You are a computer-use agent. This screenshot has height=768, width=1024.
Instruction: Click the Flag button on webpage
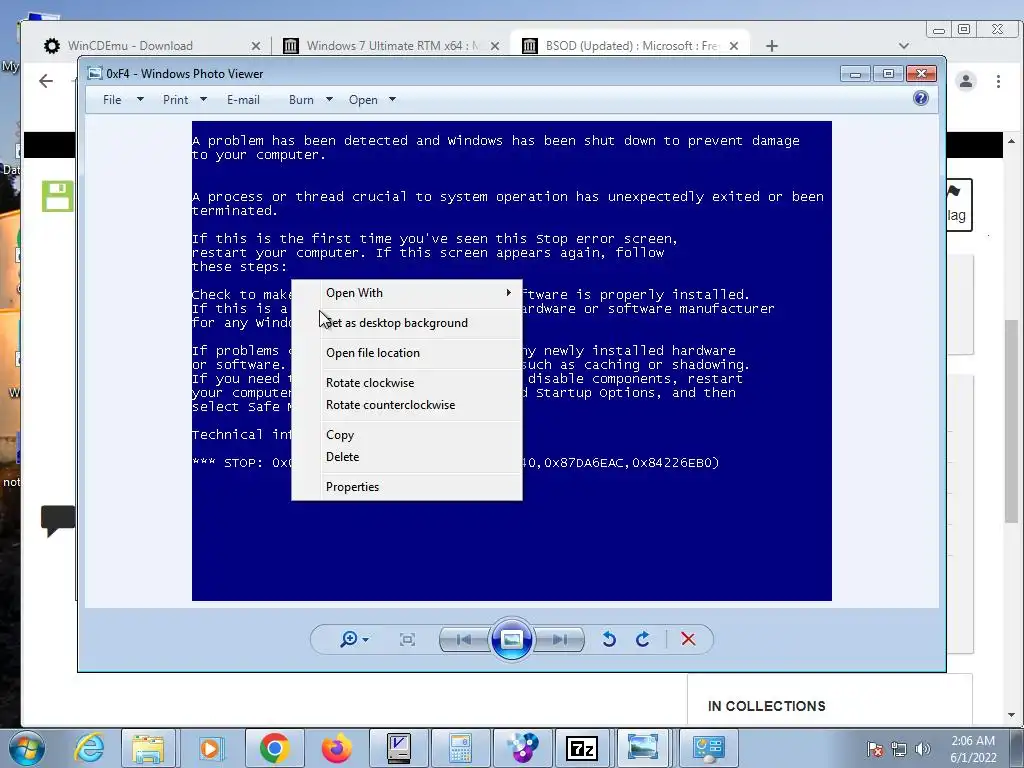point(958,205)
